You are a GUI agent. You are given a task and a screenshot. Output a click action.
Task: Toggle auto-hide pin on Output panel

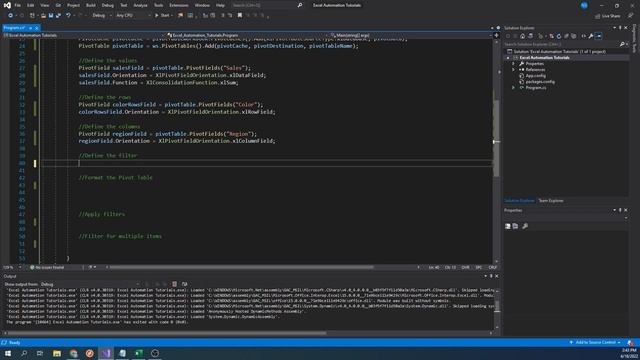click(491, 276)
